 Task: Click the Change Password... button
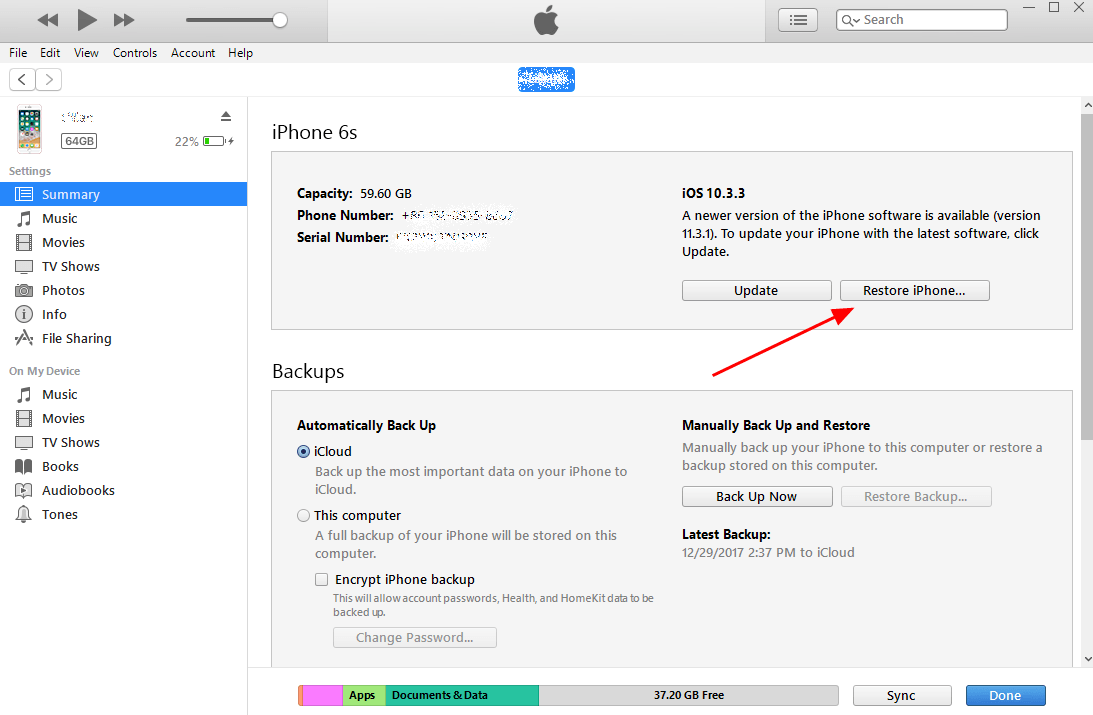[x=415, y=638]
